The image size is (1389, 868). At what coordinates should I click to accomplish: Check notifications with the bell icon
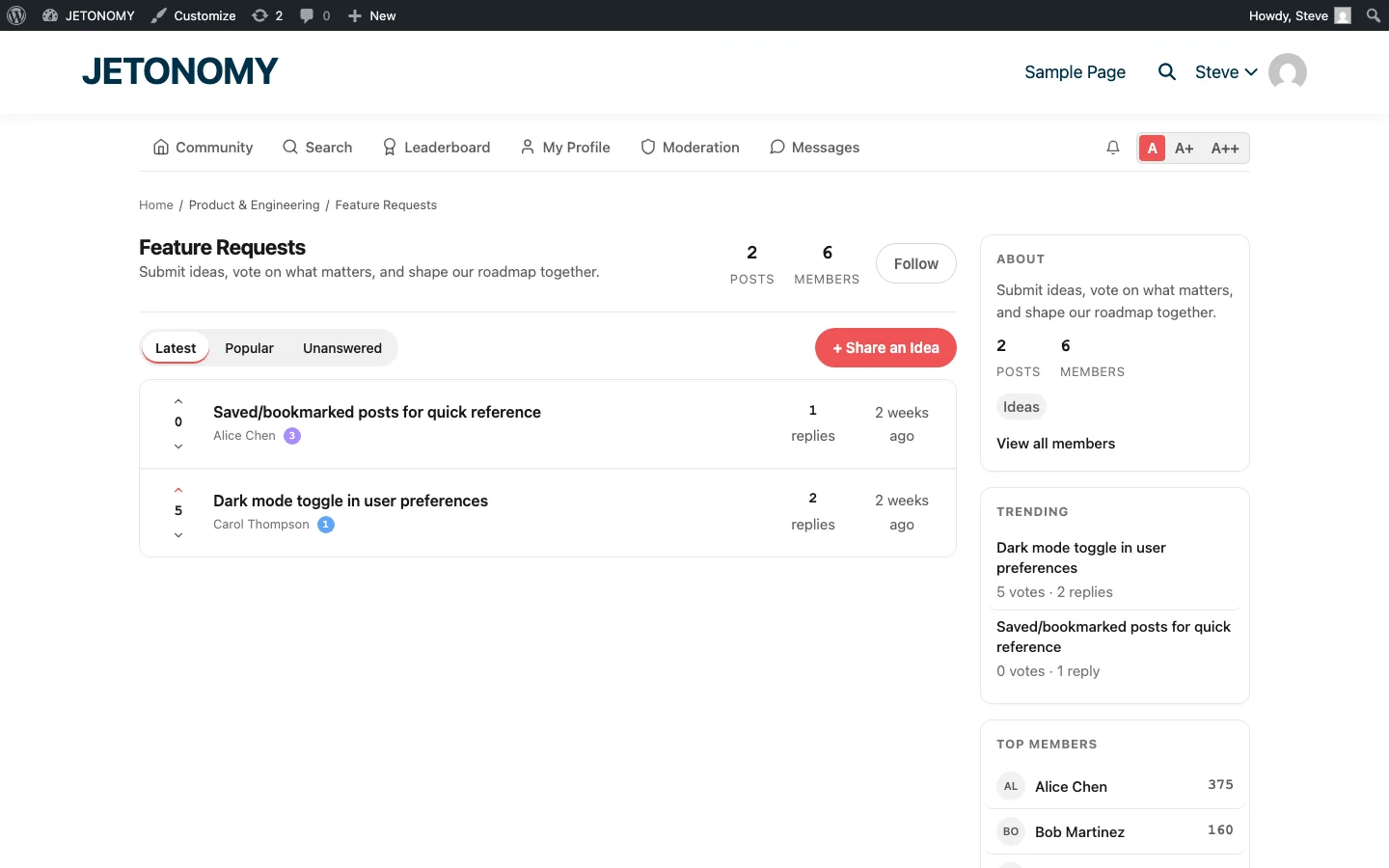(1113, 147)
